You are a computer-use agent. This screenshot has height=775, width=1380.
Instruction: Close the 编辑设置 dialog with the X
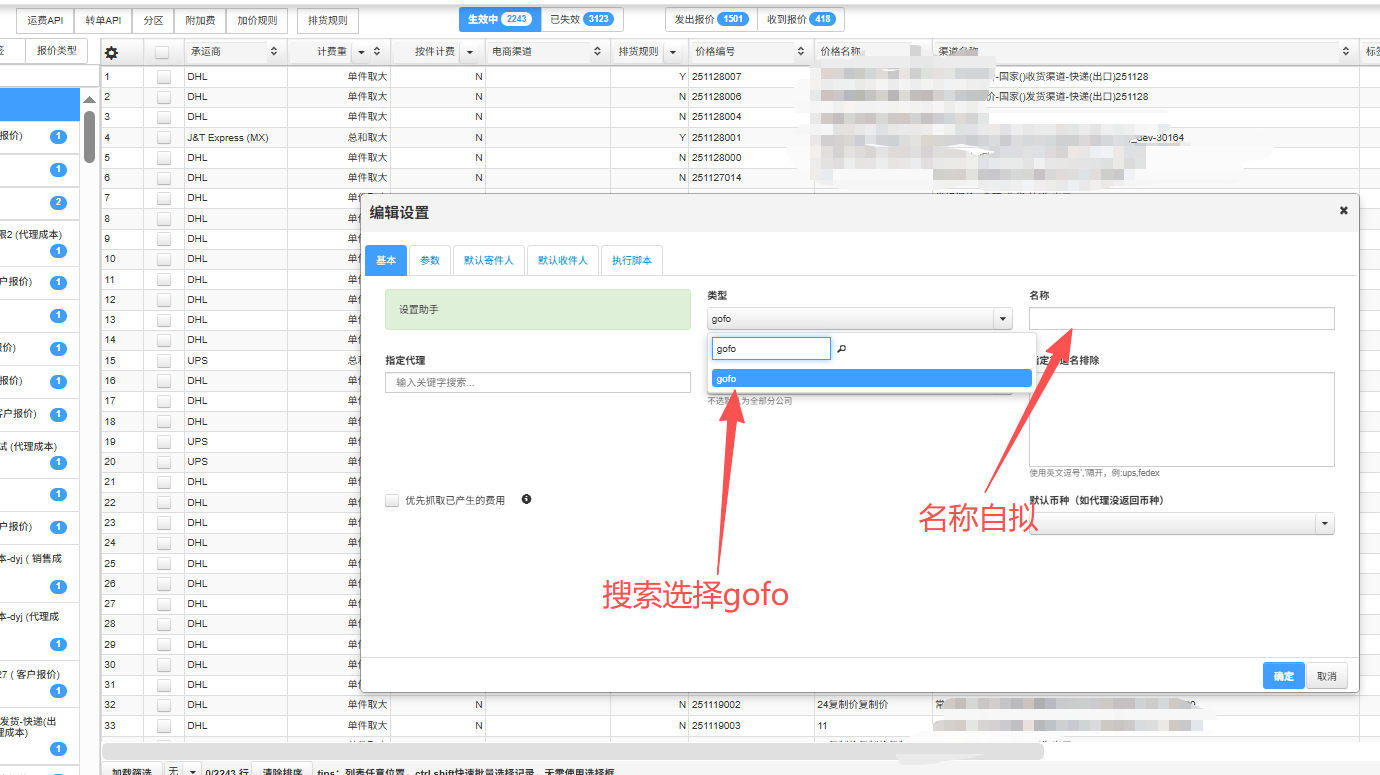(1343, 210)
